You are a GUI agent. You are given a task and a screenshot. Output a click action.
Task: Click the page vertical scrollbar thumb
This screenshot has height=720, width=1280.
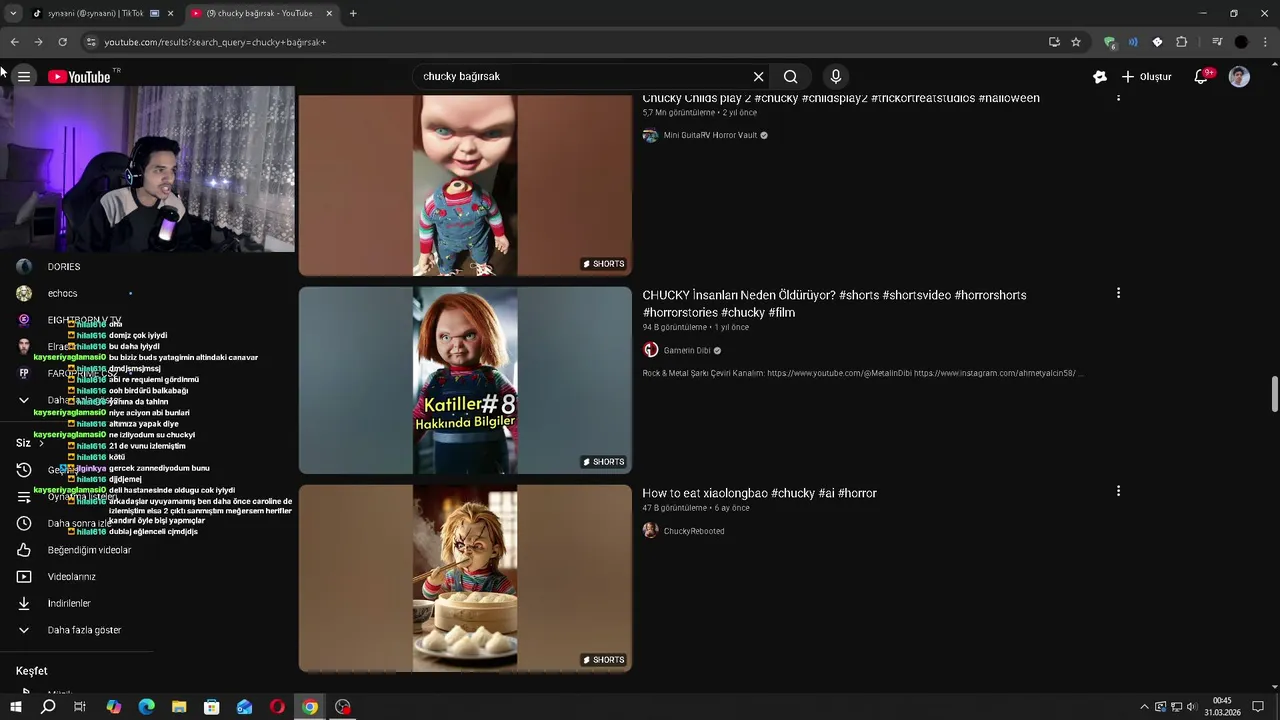(x=1274, y=394)
